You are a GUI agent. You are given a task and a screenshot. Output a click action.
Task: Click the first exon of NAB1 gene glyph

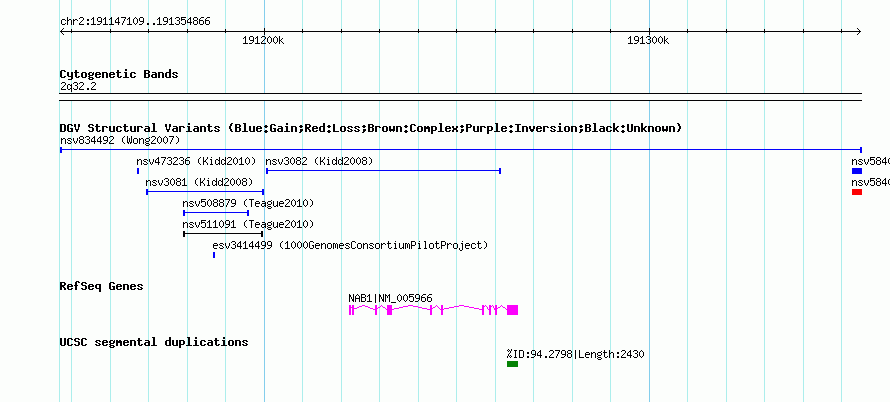click(x=350, y=310)
